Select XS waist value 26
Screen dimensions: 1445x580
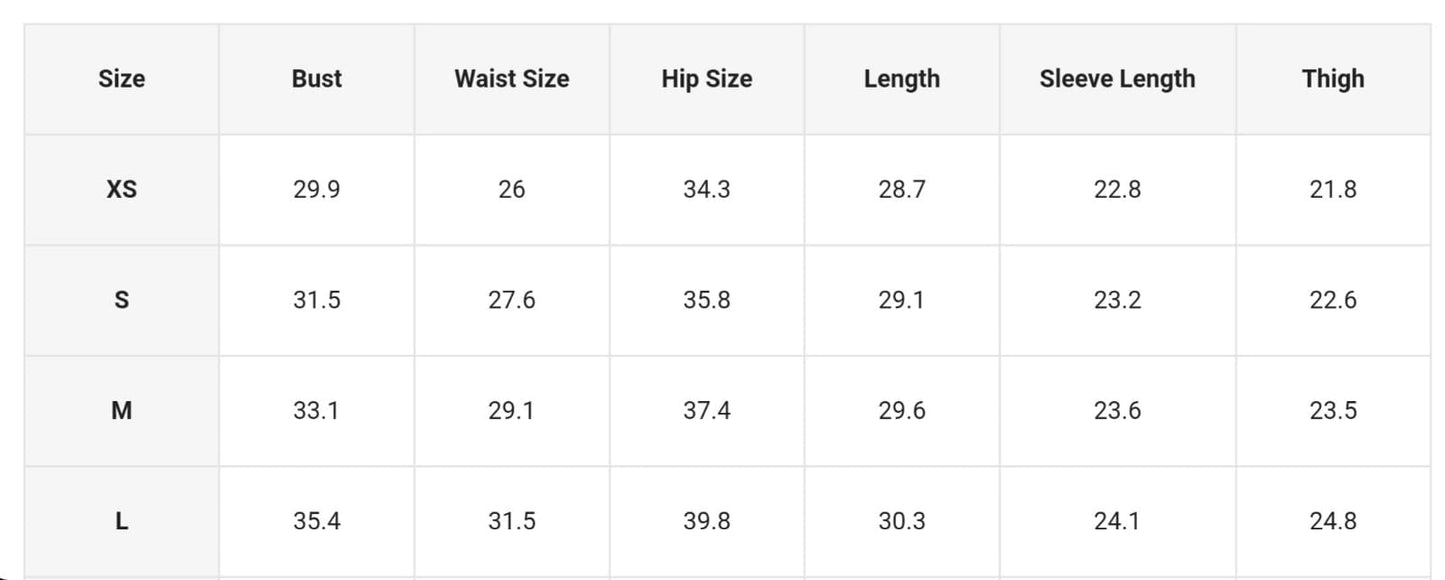pos(512,189)
